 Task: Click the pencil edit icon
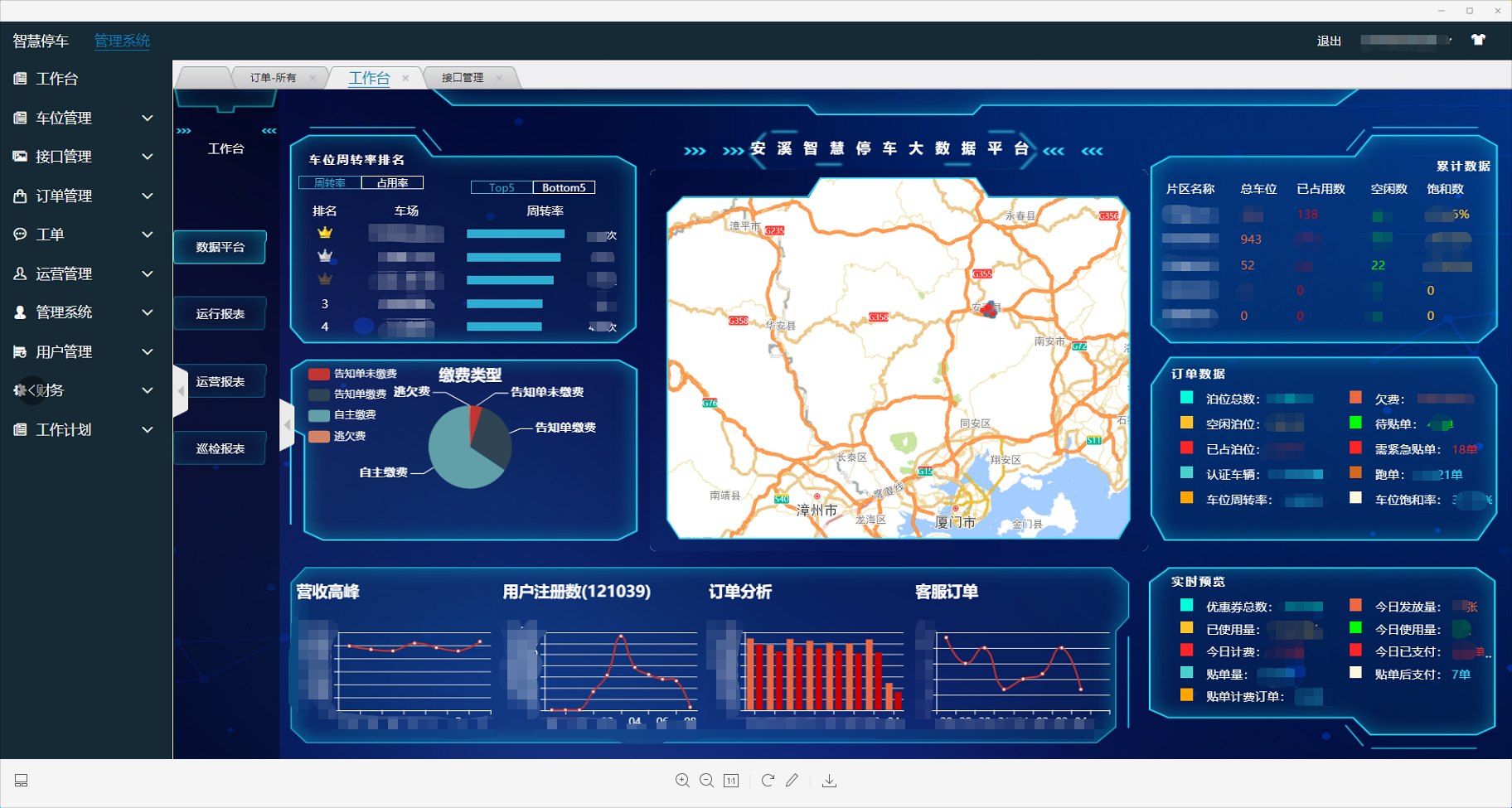(x=792, y=781)
